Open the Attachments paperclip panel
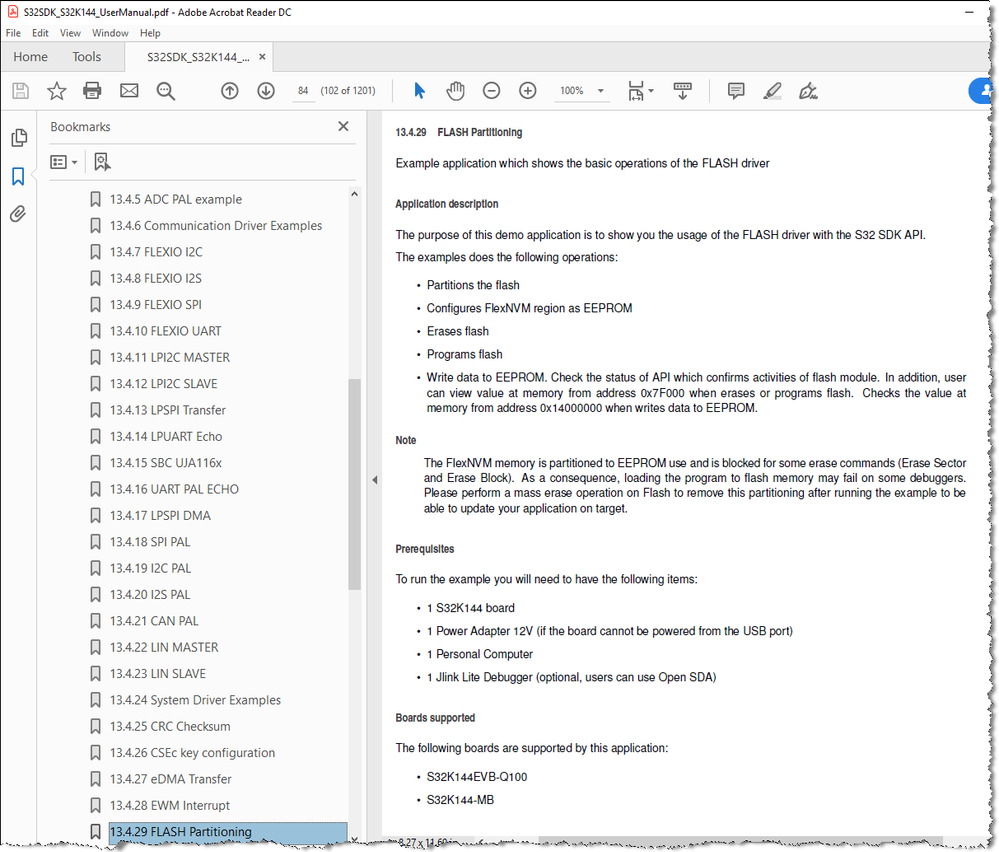 tap(18, 213)
